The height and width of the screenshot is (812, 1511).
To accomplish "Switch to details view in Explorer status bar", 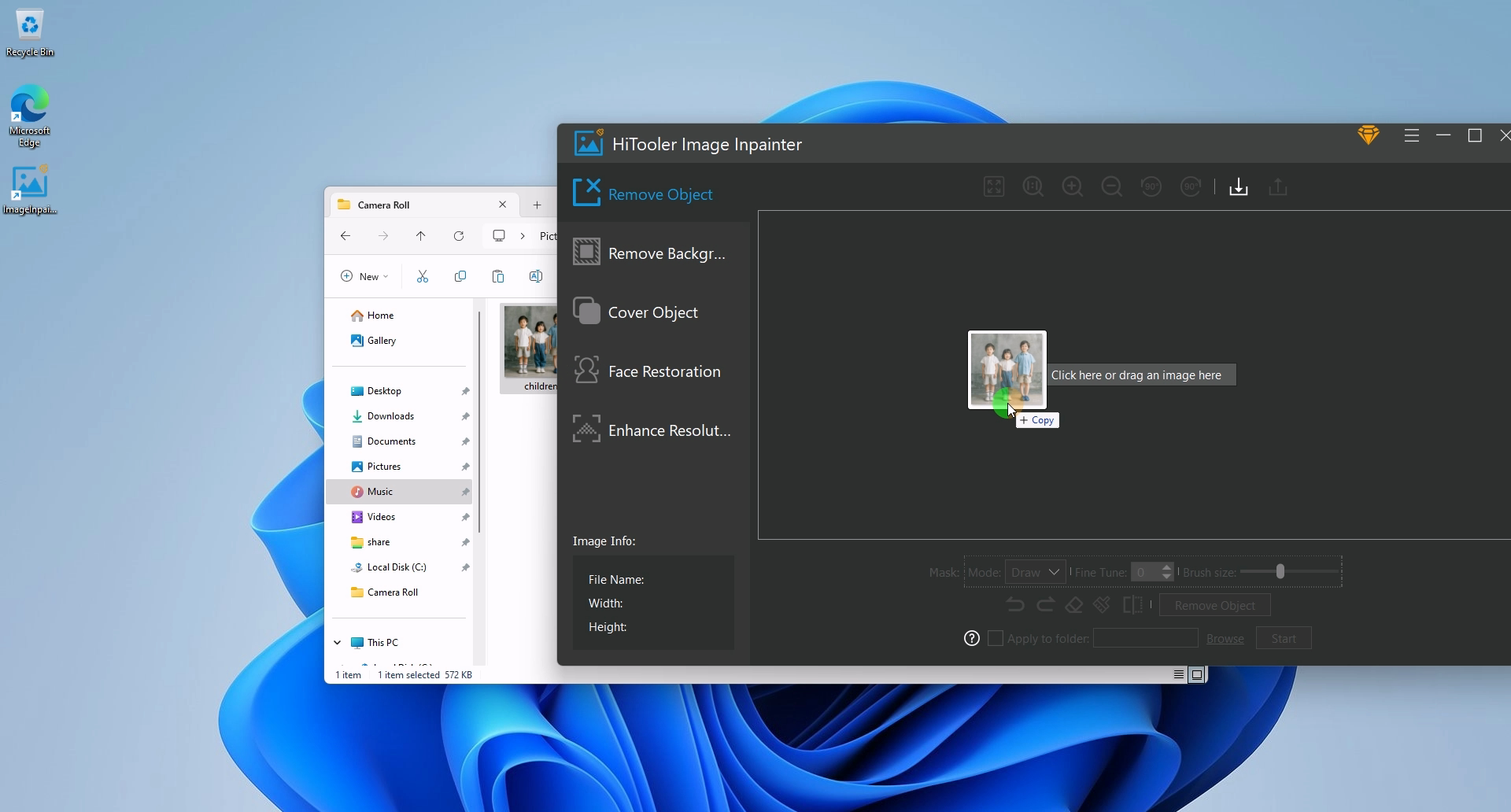I will (1178, 674).
